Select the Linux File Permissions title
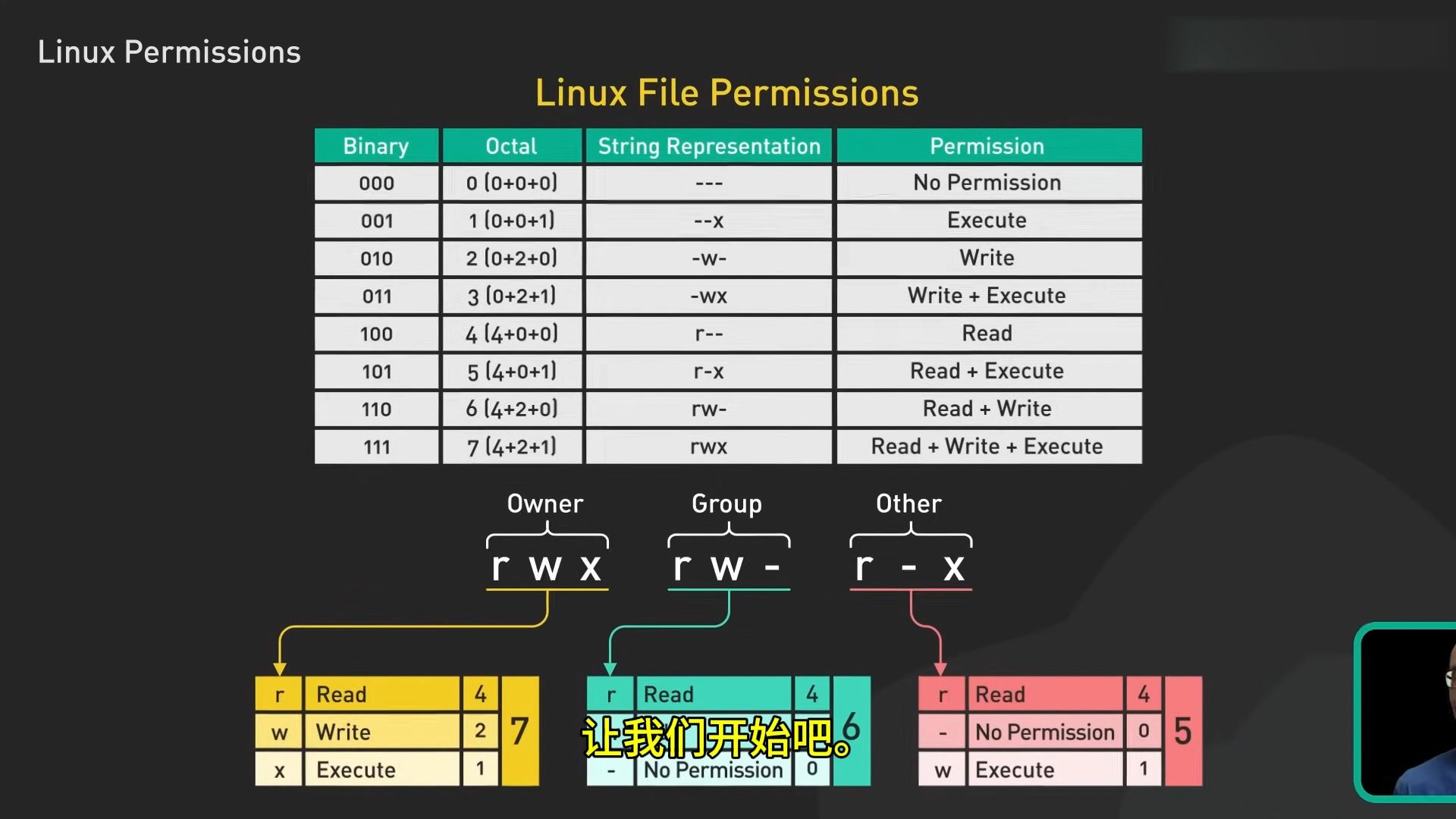Image resolution: width=1456 pixels, height=819 pixels. point(727,92)
